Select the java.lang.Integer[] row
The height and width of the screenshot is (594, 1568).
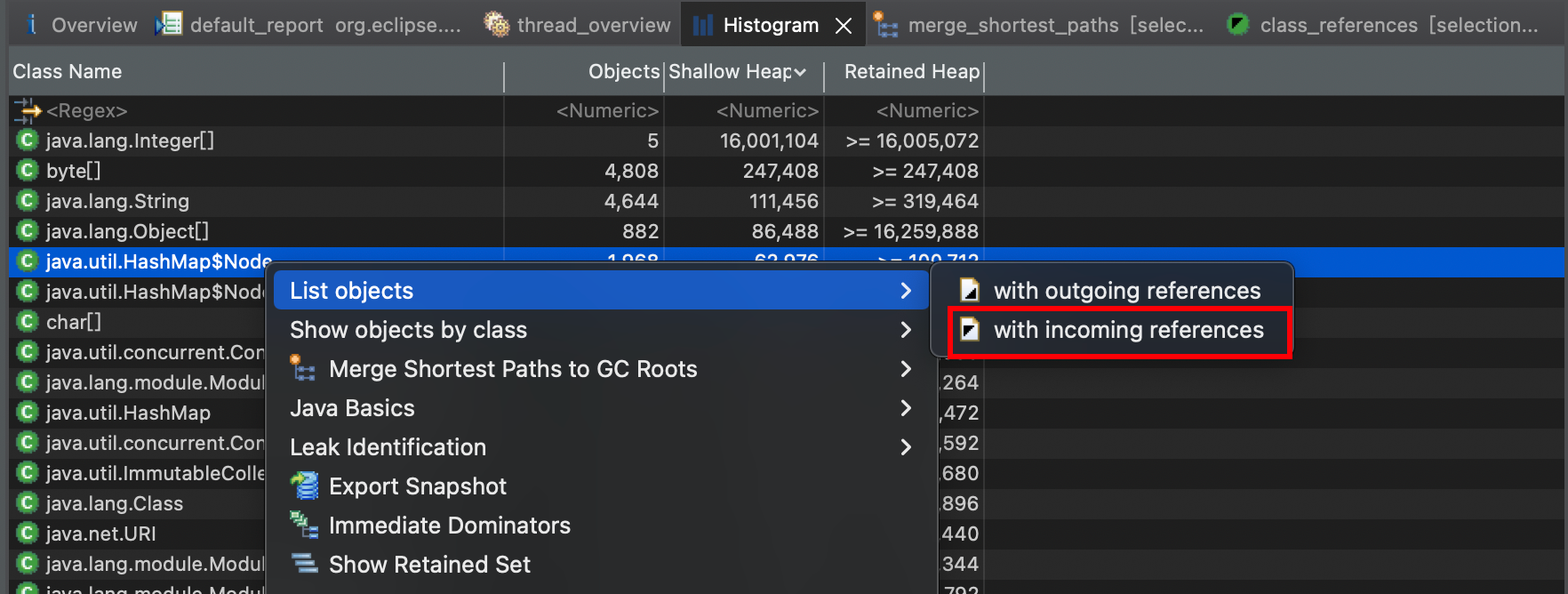496,141
